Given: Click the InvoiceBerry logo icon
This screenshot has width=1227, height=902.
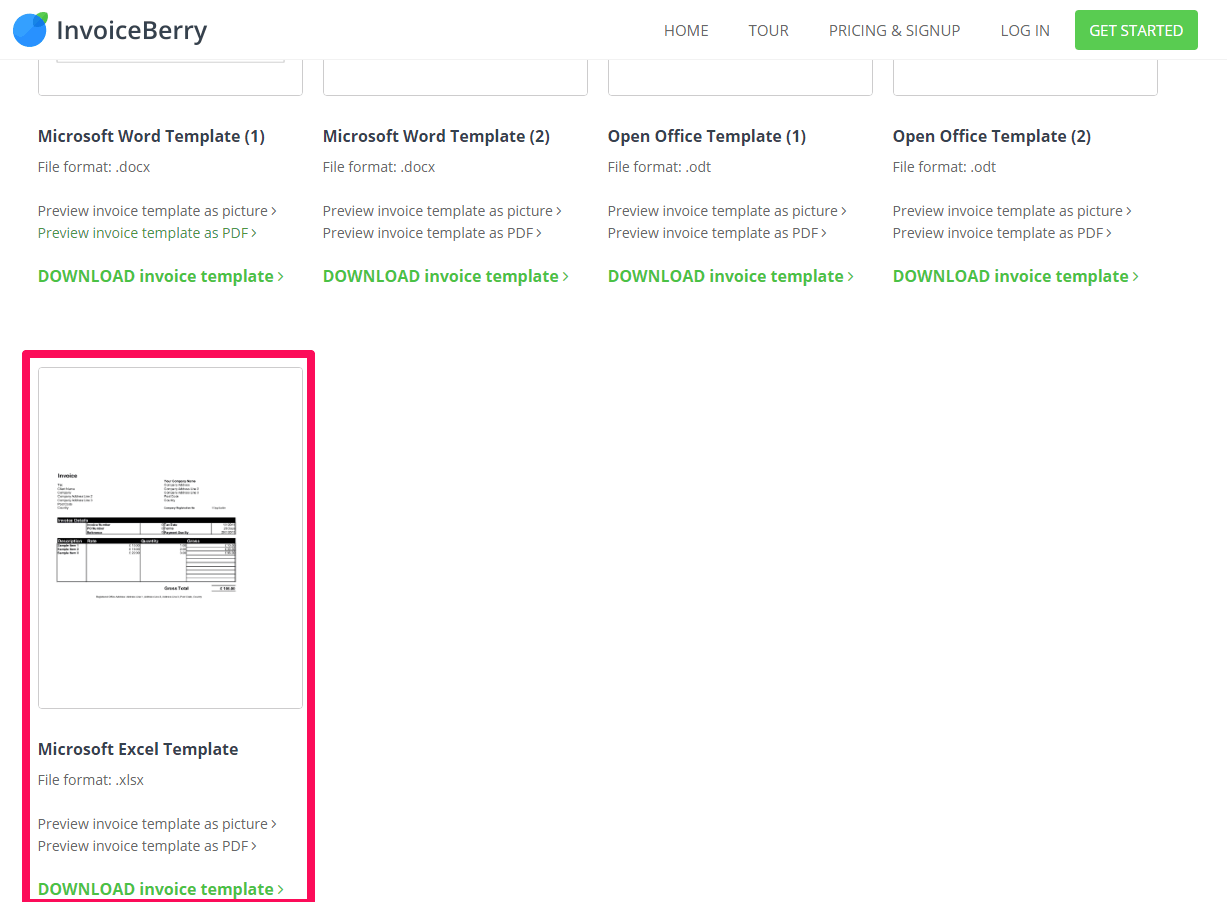Looking at the screenshot, I should click(30, 30).
